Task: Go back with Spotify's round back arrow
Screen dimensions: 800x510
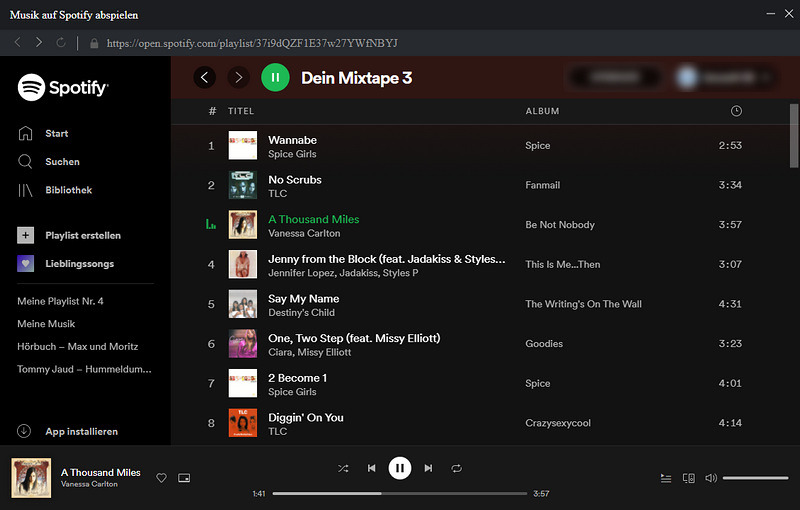Action: pyautogui.click(x=205, y=78)
